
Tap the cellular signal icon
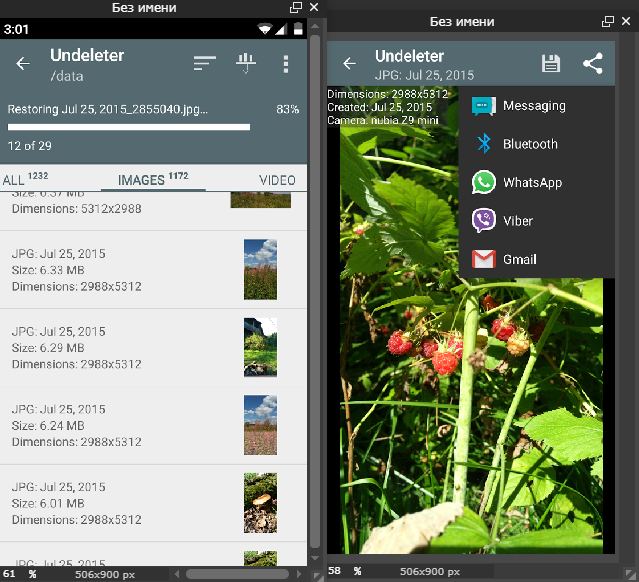(x=281, y=29)
